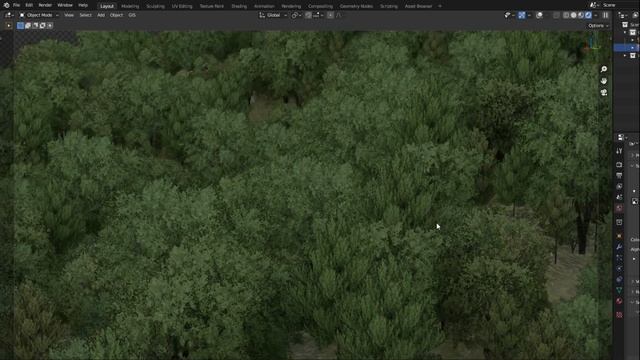Select the Set new selection mode icon
Screen dimensions: 640x360
[x=20, y=25]
